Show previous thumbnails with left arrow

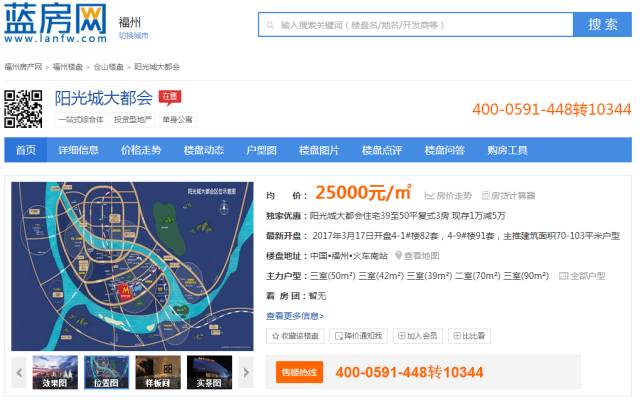19,372
